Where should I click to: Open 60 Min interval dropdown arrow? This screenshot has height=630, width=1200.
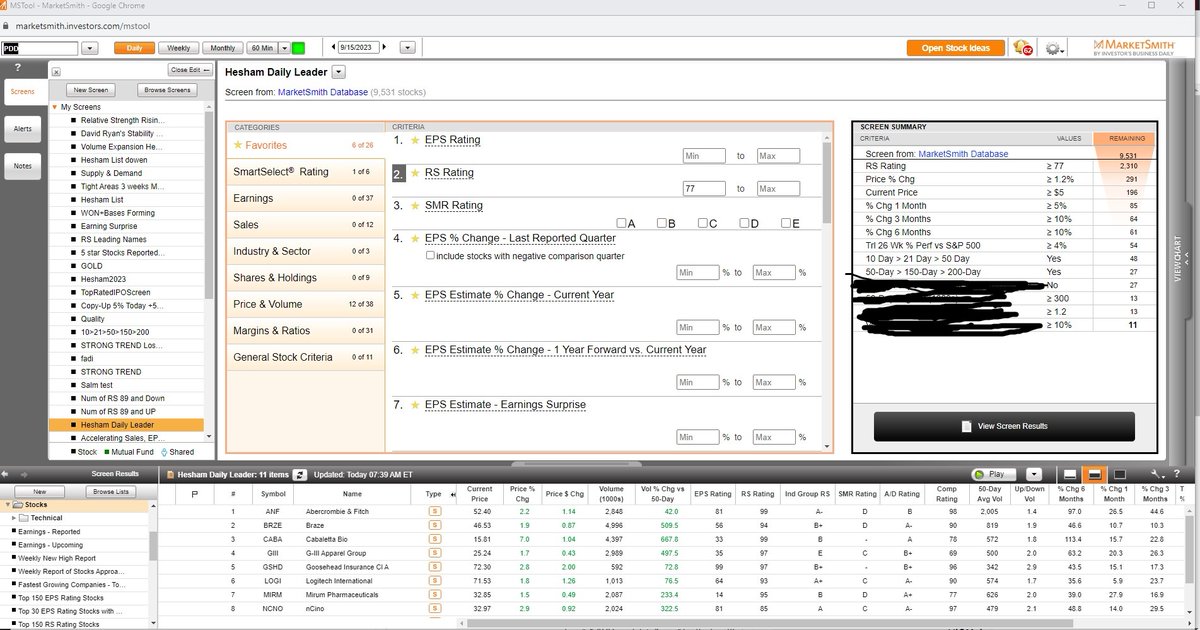coord(284,48)
